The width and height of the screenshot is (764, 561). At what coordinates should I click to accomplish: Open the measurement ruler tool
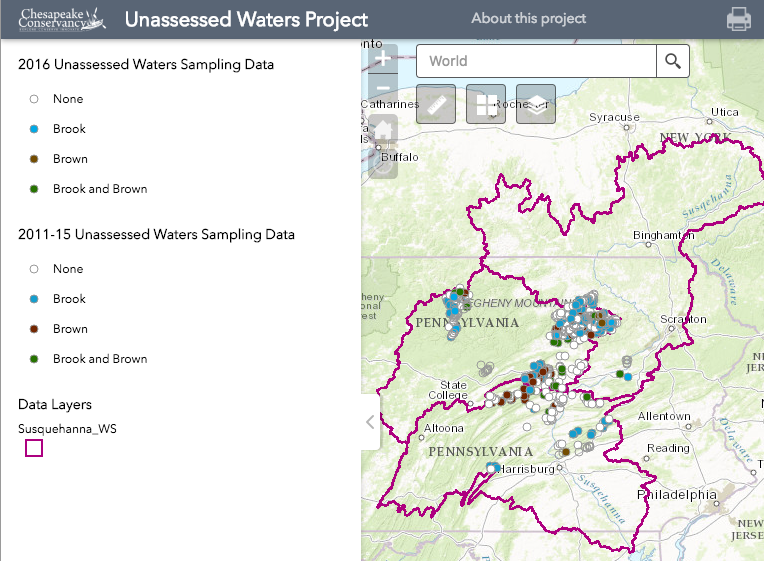(436, 104)
